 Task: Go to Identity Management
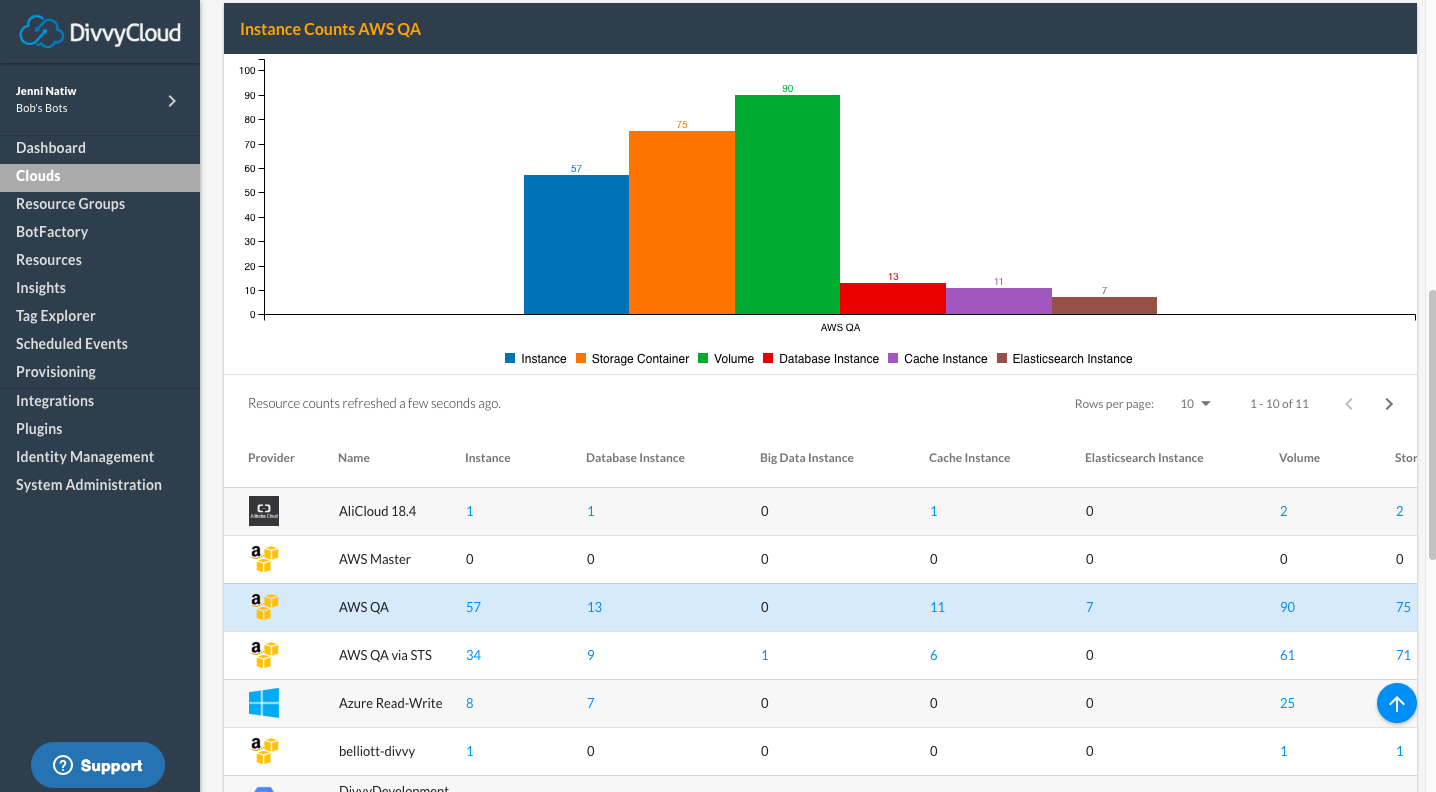tap(85, 456)
